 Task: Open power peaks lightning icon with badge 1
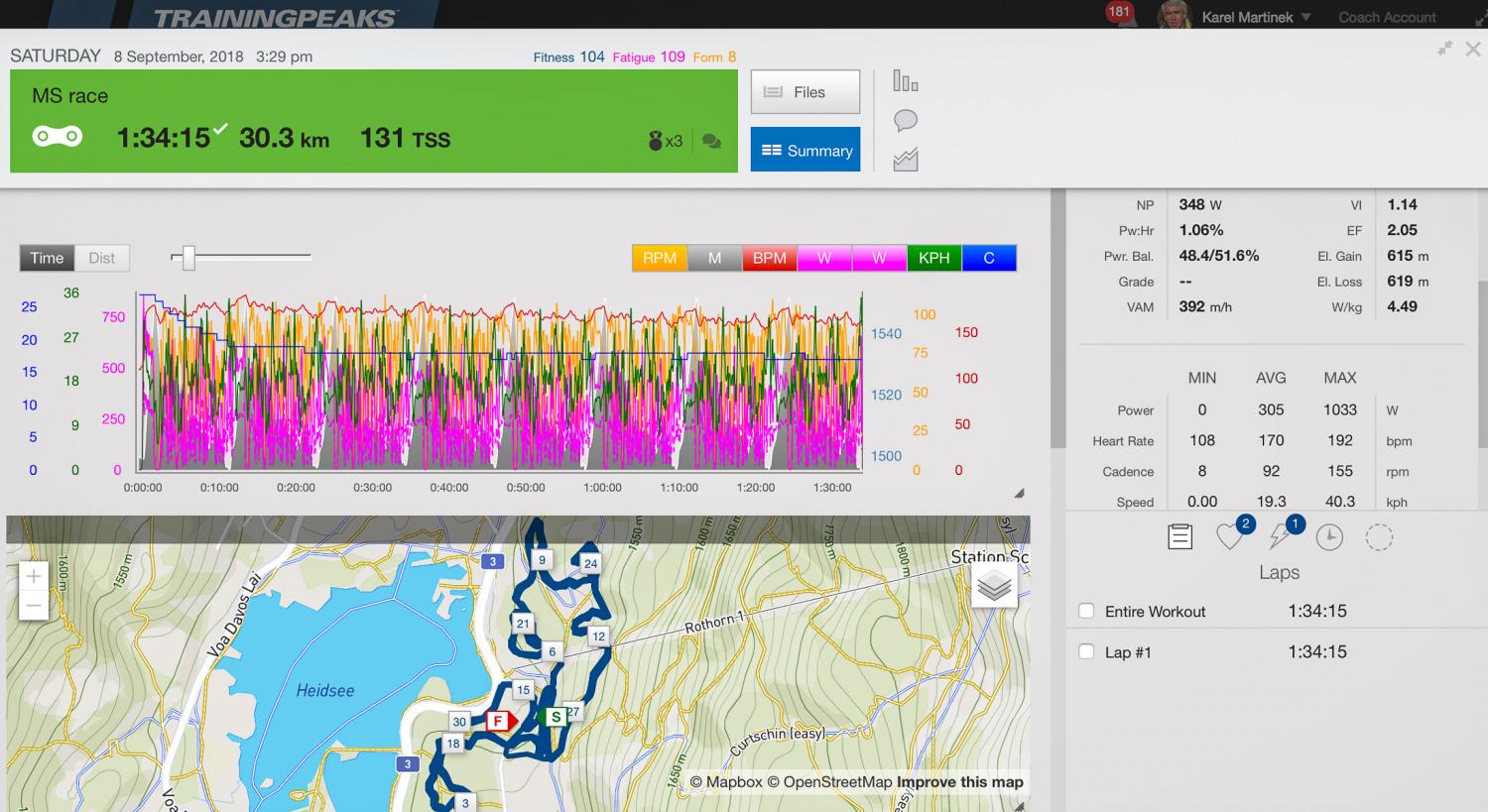coord(1282,535)
